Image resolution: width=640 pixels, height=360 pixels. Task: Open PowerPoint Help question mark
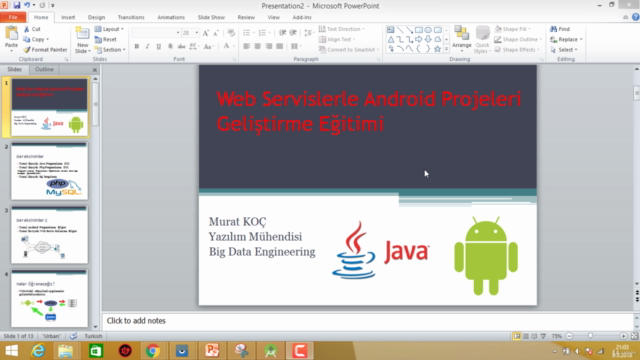(x=636, y=17)
